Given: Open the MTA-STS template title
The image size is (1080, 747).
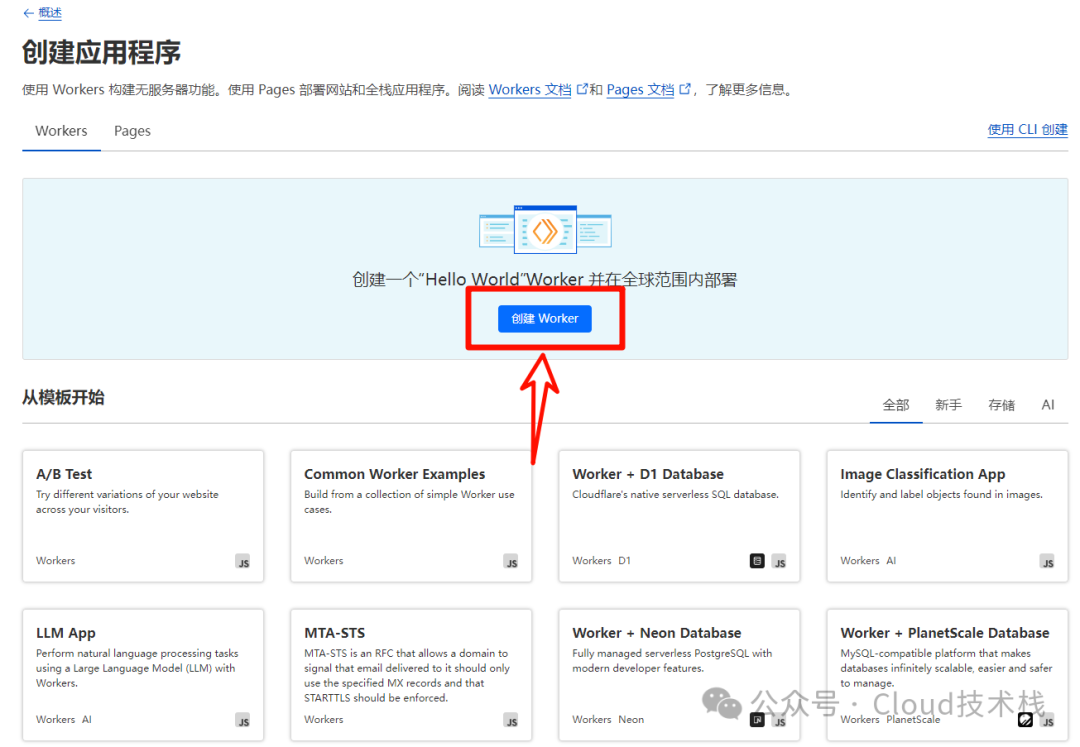Looking at the screenshot, I should (335, 633).
